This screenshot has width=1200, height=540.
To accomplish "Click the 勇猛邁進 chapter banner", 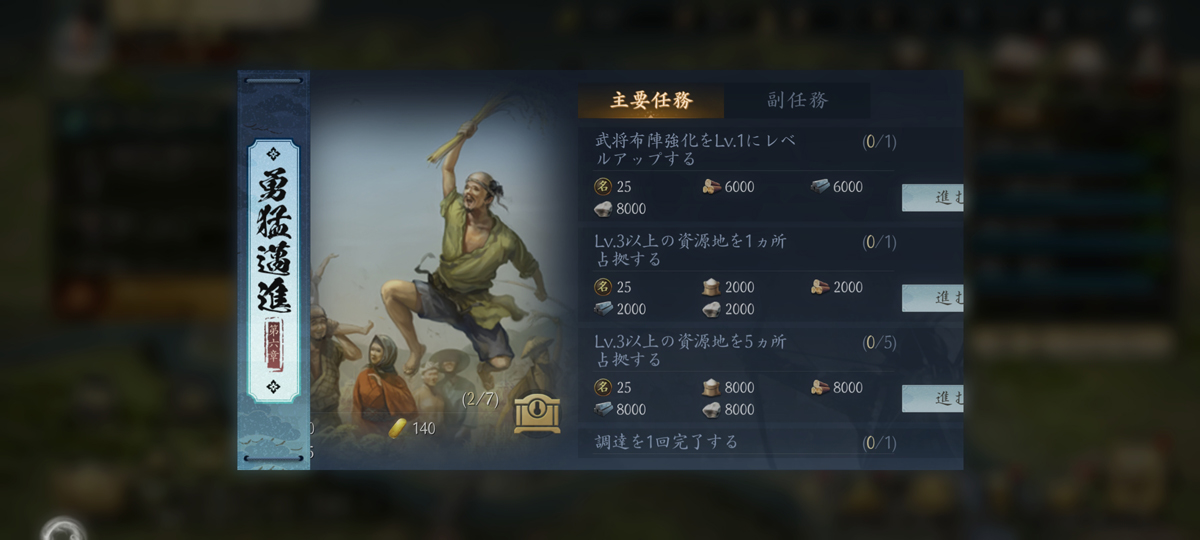I will click(x=274, y=270).
